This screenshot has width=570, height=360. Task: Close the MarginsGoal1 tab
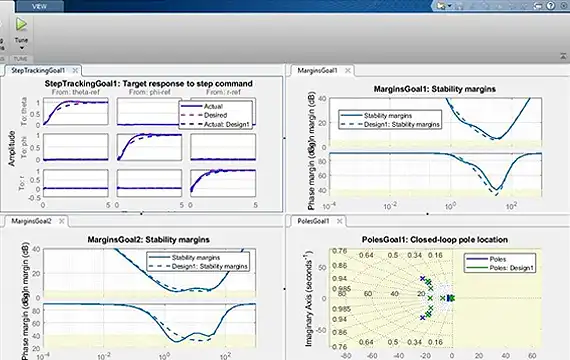tap(348, 70)
